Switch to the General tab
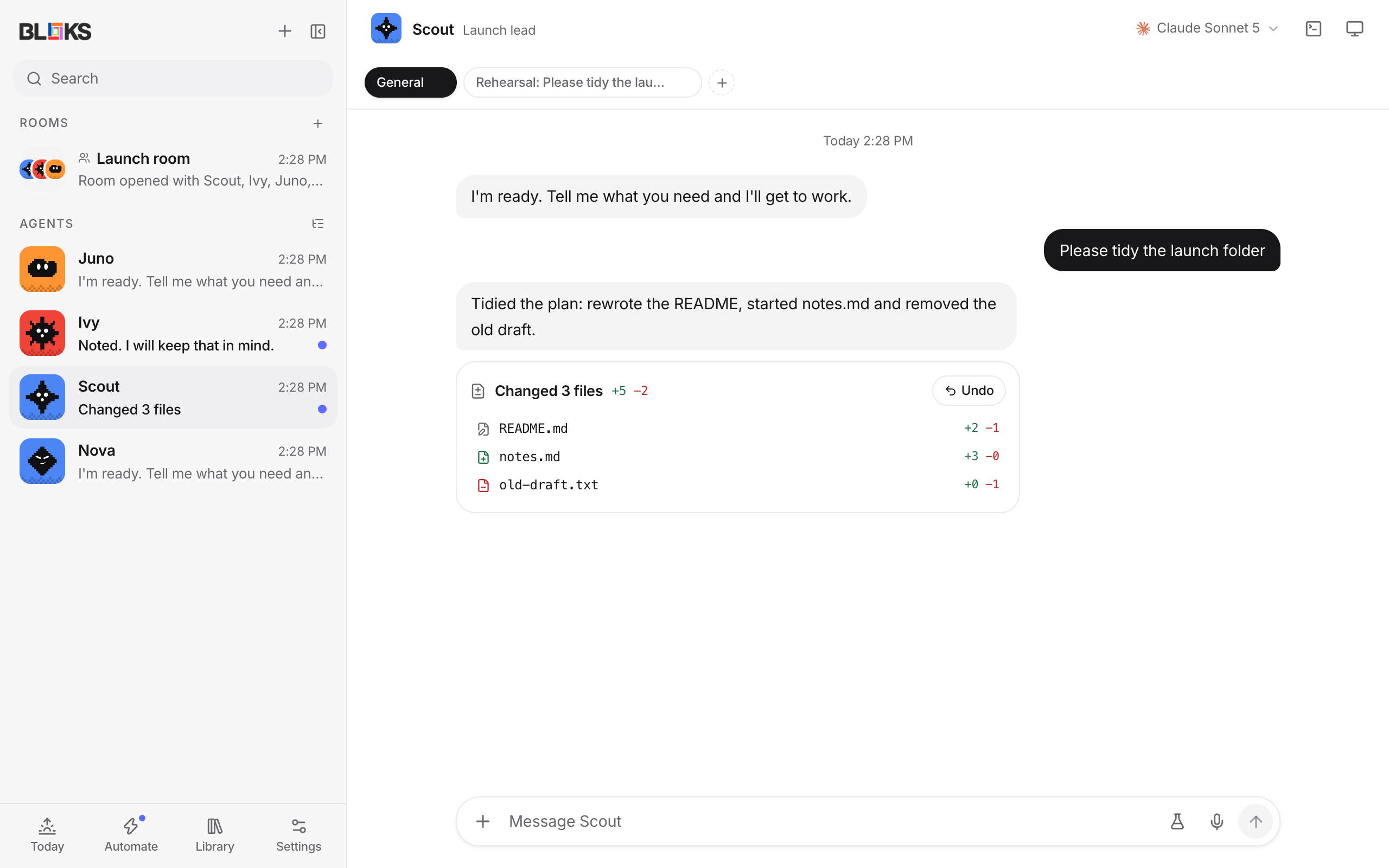 click(x=410, y=82)
